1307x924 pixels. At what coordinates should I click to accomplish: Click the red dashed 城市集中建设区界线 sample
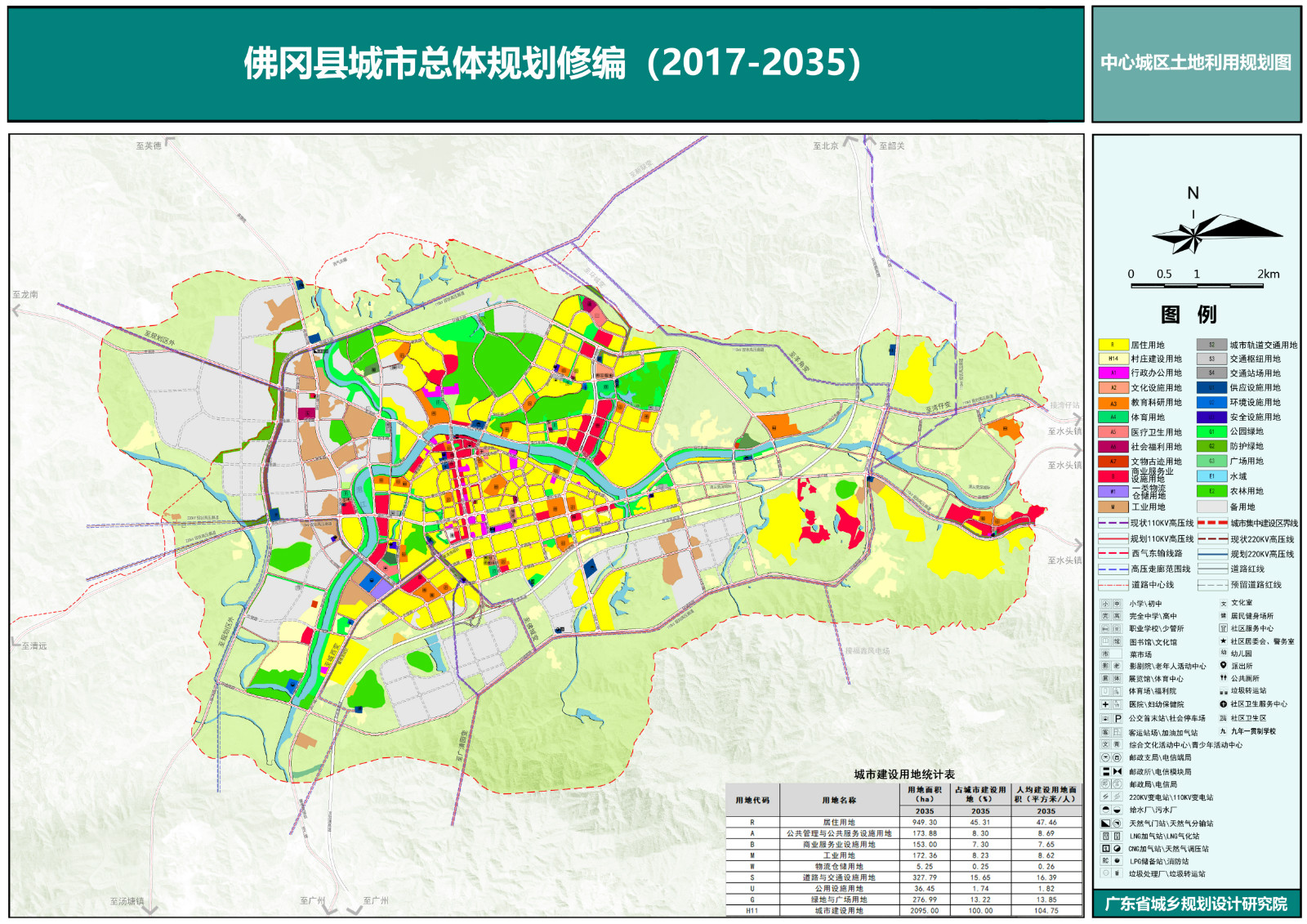(1212, 523)
